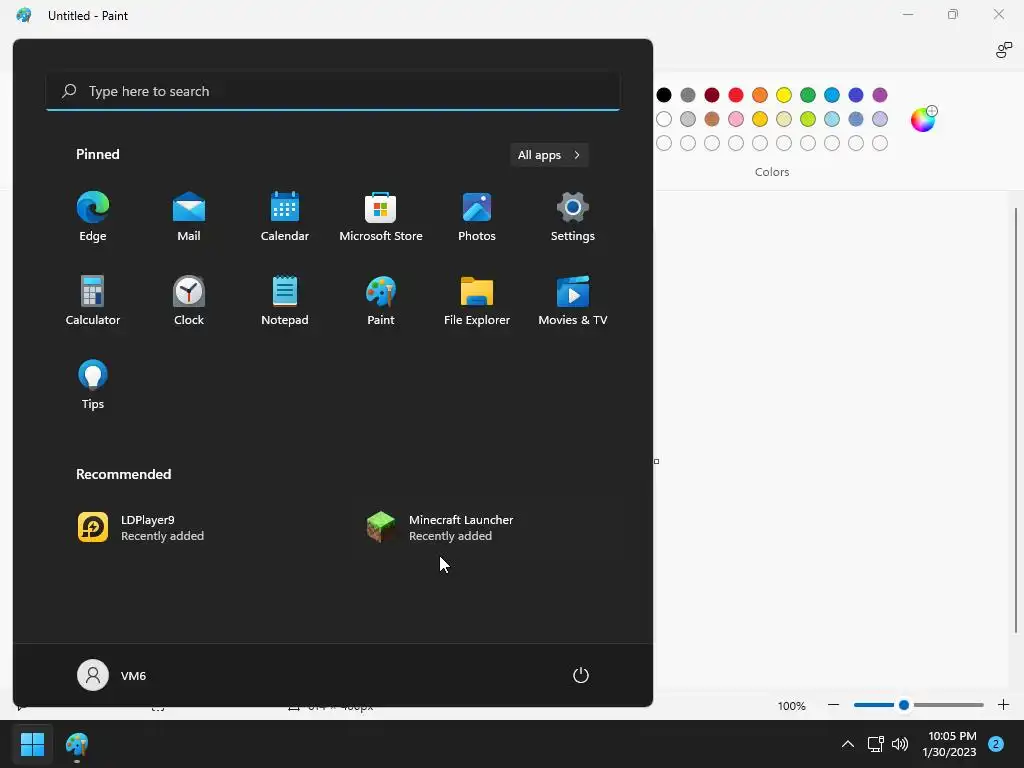The image size is (1024, 768).
Task: Select the pink (rose) color swatch in Paint
Action: pyautogui.click(x=736, y=119)
